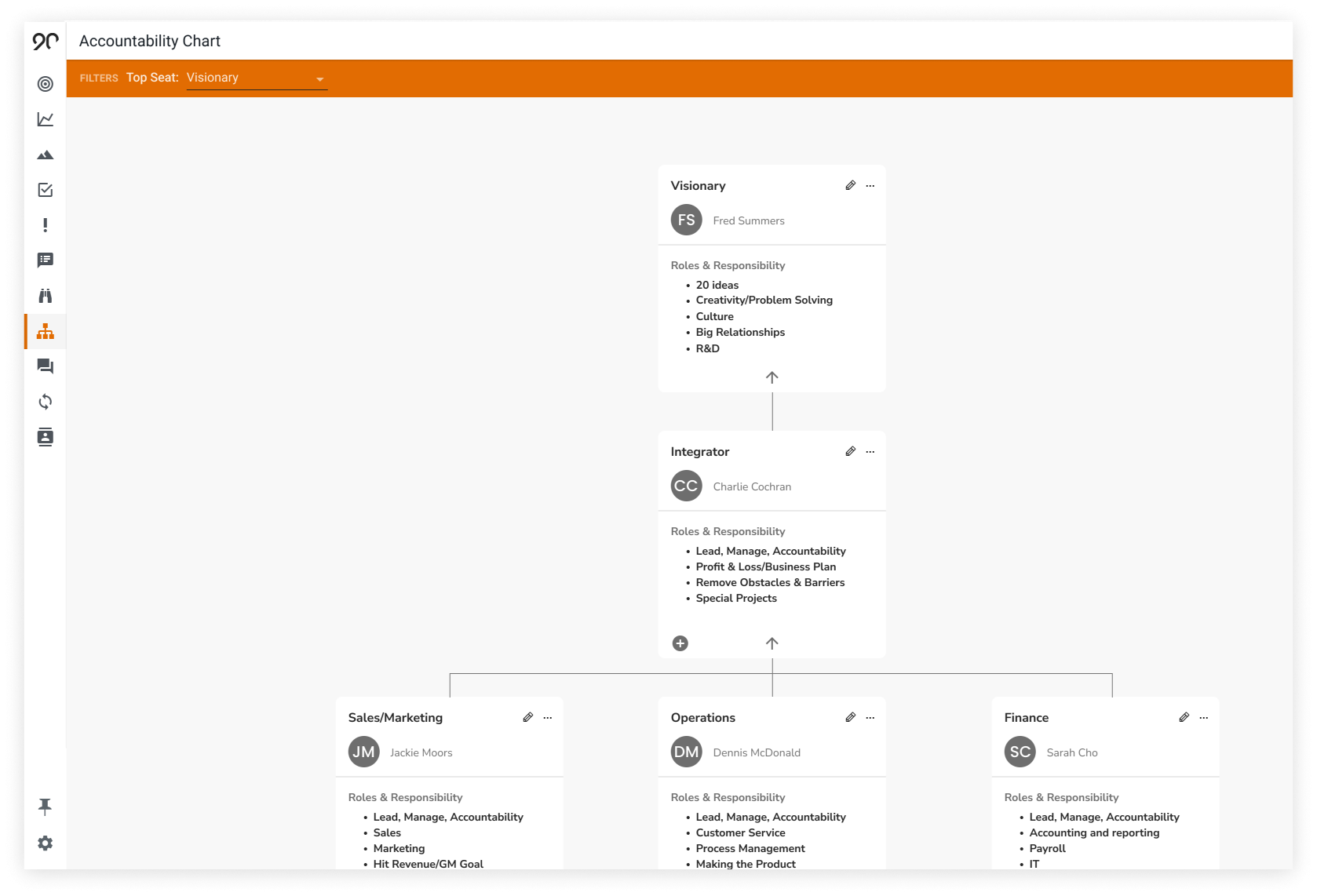1317x896 pixels.
Task: Add a new seat under Integrator
Action: point(680,643)
